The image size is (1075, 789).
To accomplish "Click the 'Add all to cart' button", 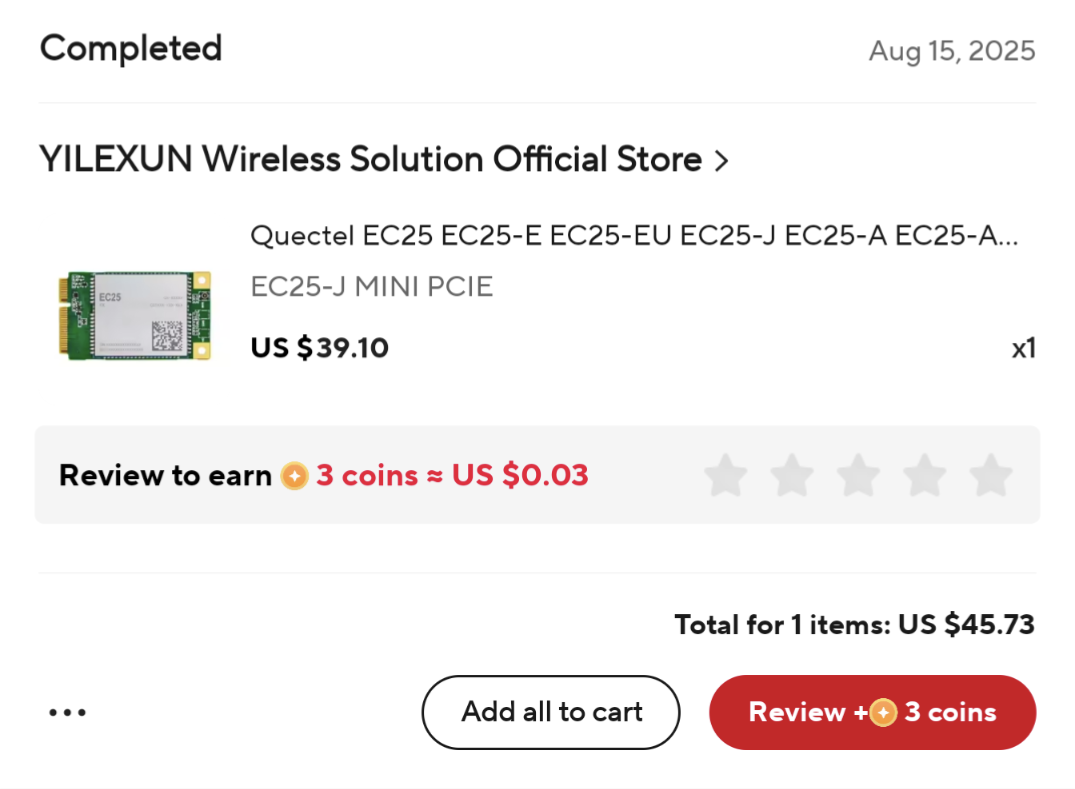I will pyautogui.click(x=551, y=712).
